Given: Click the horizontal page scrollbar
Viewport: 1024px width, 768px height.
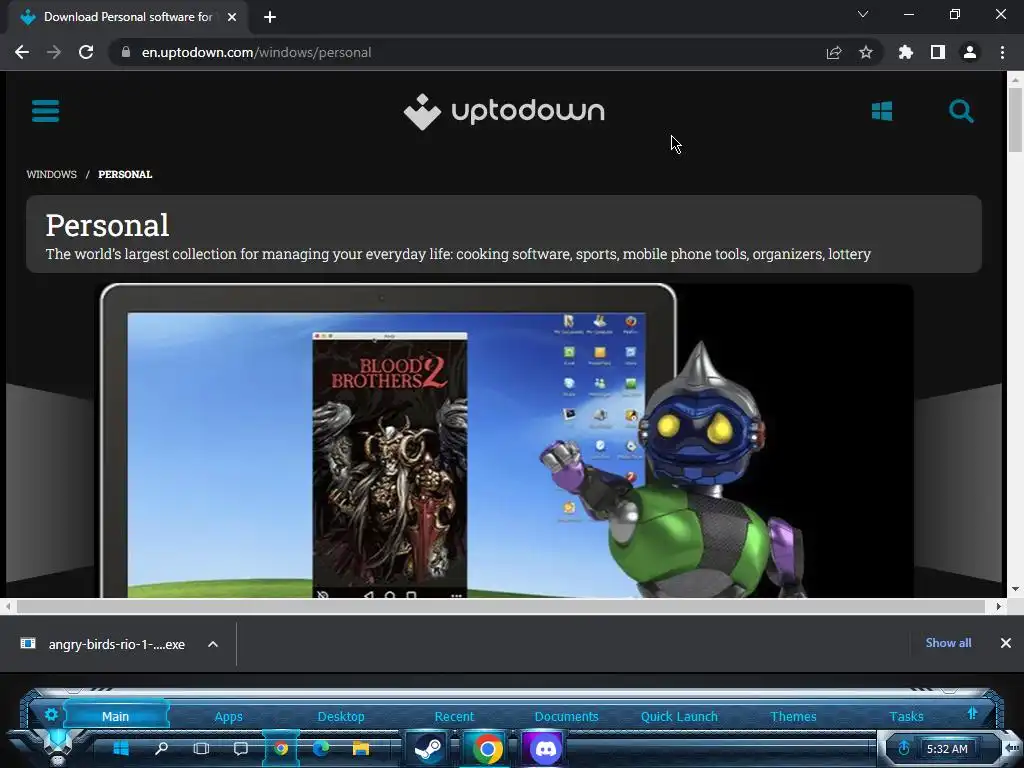Looking at the screenshot, I should point(500,607).
